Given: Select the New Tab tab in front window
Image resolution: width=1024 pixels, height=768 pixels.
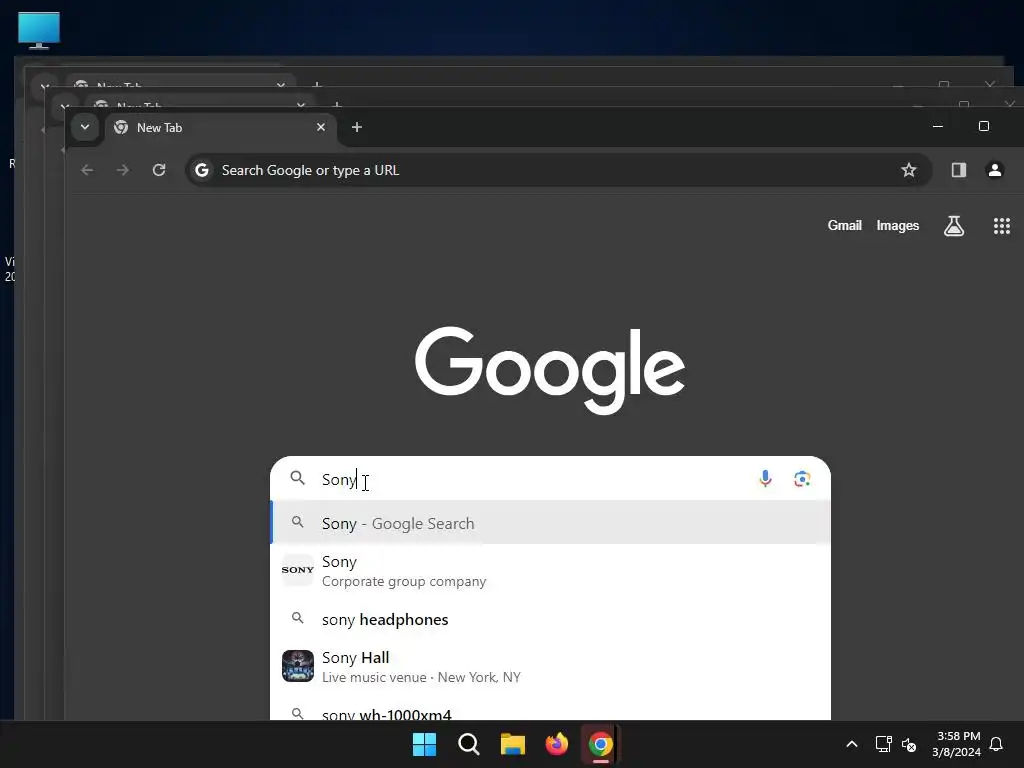Looking at the screenshot, I should point(221,127).
